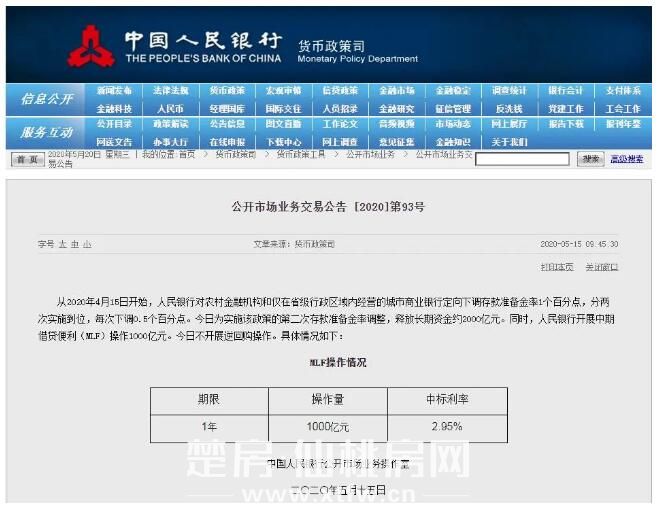This screenshot has width=658, height=509.
Task: Visit the 在线申报 page
Action: (x=227, y=142)
